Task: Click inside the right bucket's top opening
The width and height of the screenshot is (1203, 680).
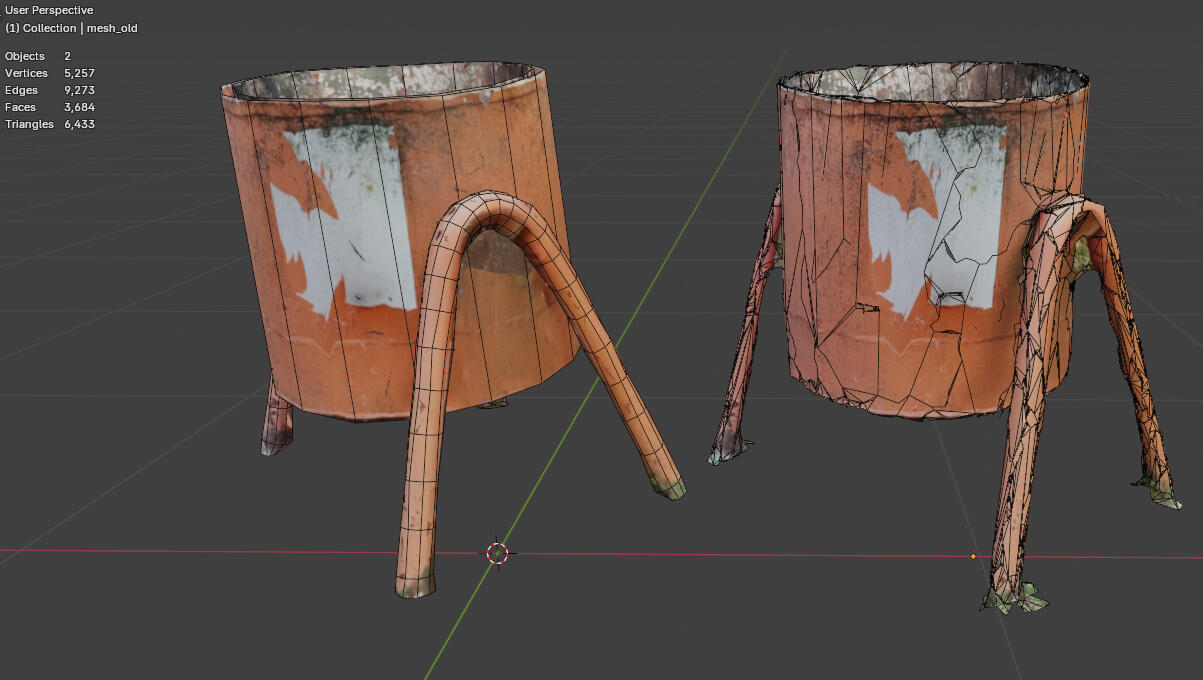Action: (935, 87)
